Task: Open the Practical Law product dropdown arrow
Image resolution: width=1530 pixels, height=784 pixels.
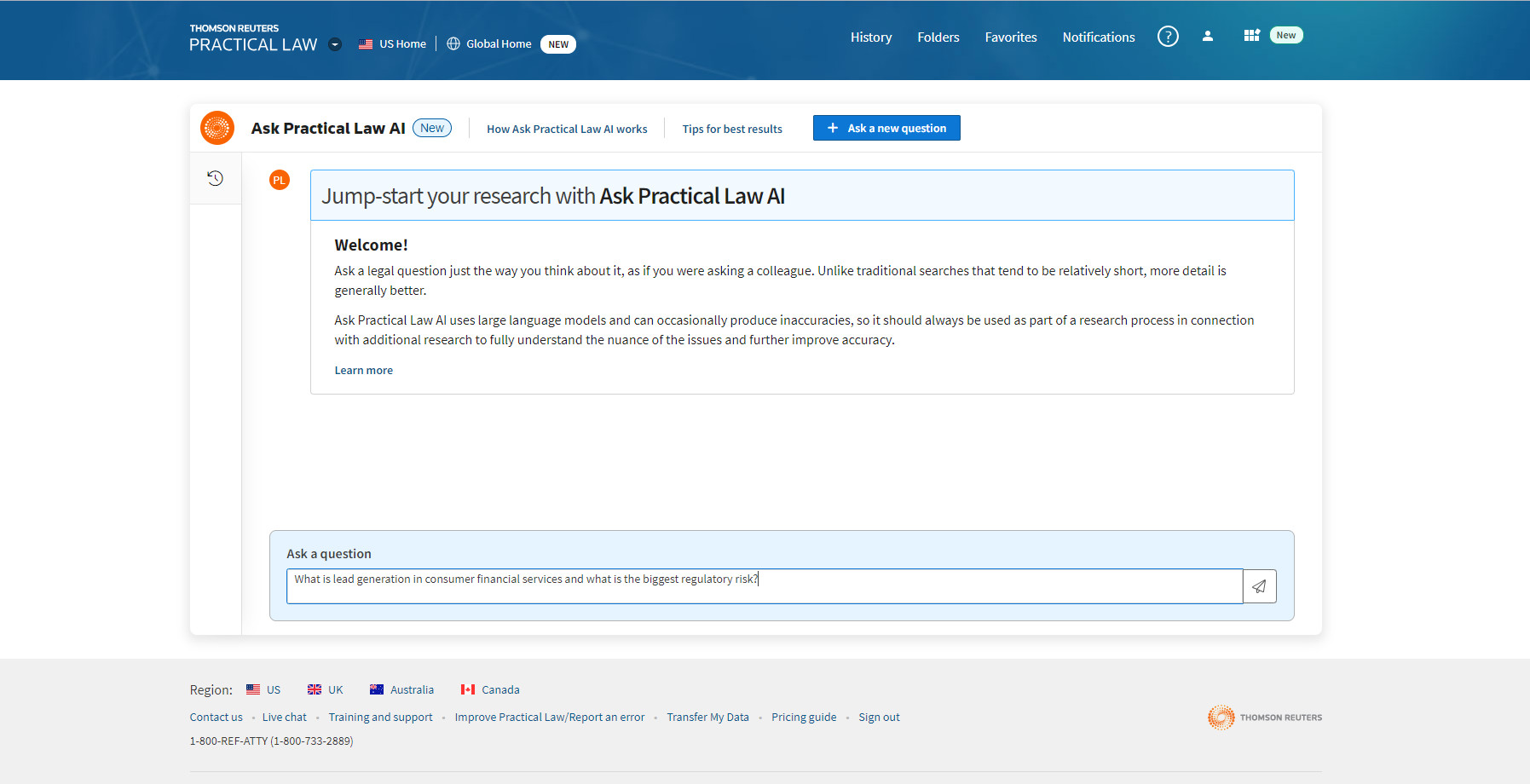Action: click(335, 44)
